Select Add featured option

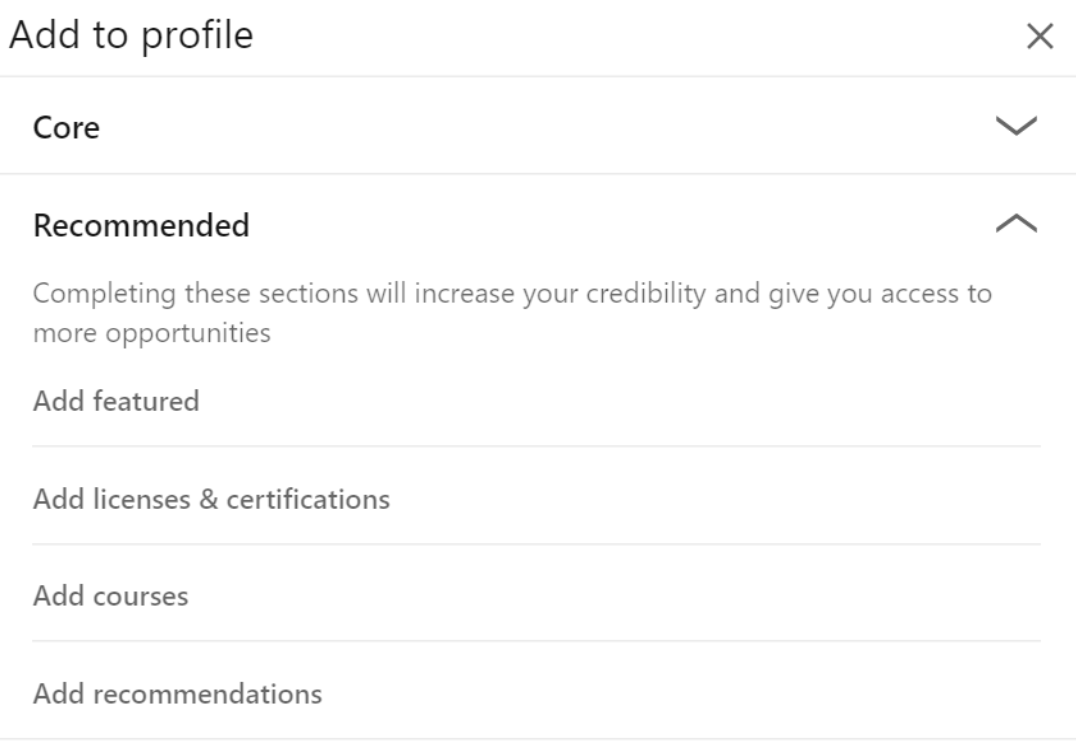coord(116,402)
